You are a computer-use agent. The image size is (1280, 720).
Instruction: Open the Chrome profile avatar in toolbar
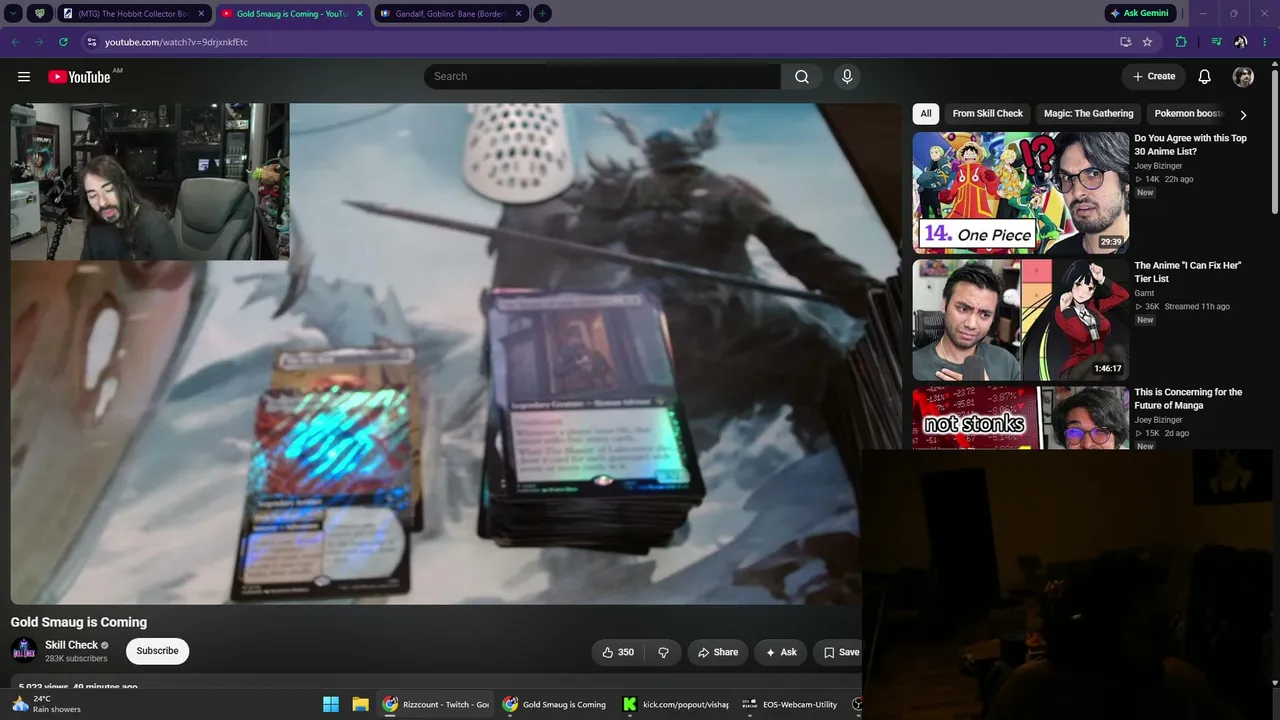pyautogui.click(x=1241, y=42)
